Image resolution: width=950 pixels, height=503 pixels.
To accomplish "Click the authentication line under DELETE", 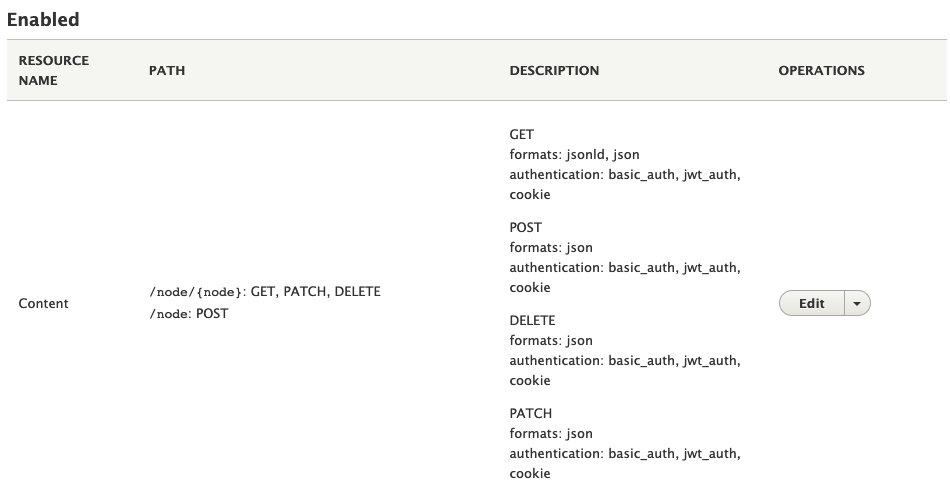I will tap(625, 361).
